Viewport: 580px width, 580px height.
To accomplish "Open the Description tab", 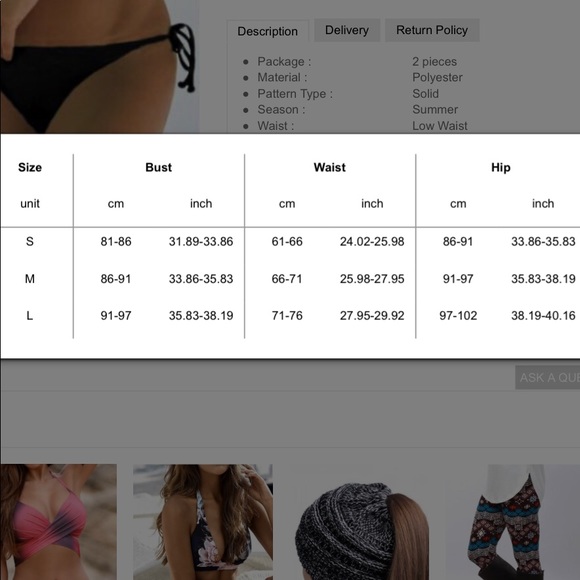I will pyautogui.click(x=267, y=31).
